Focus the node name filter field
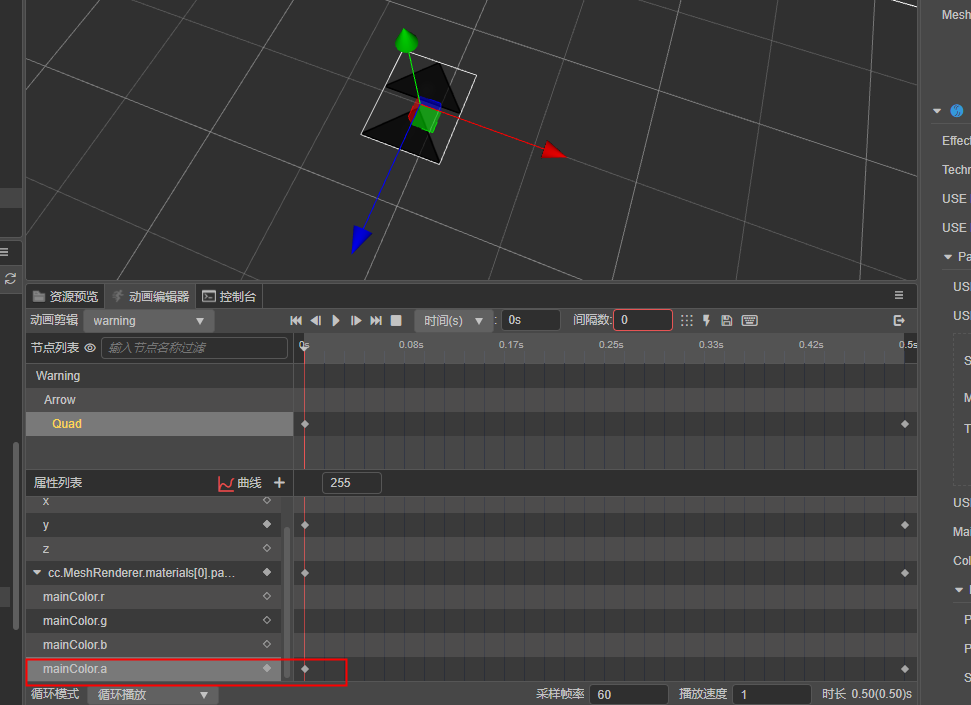This screenshot has width=971, height=705. click(194, 348)
